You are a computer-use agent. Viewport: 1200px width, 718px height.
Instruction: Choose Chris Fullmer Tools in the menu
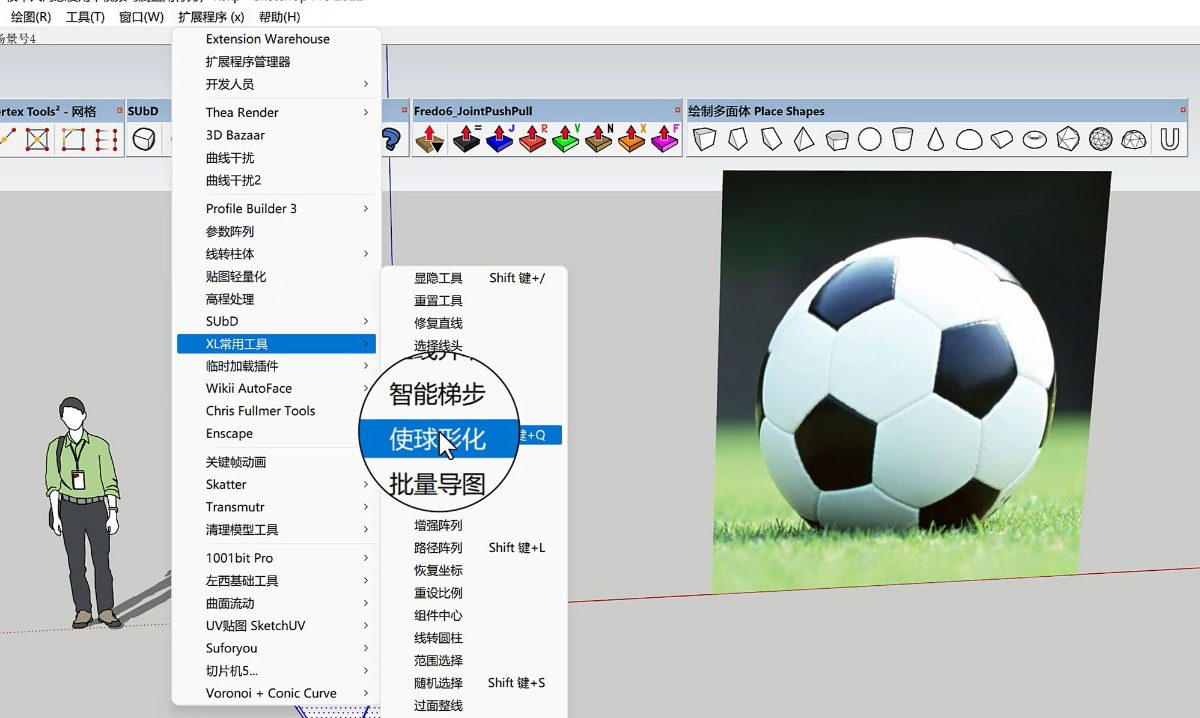tap(277, 411)
